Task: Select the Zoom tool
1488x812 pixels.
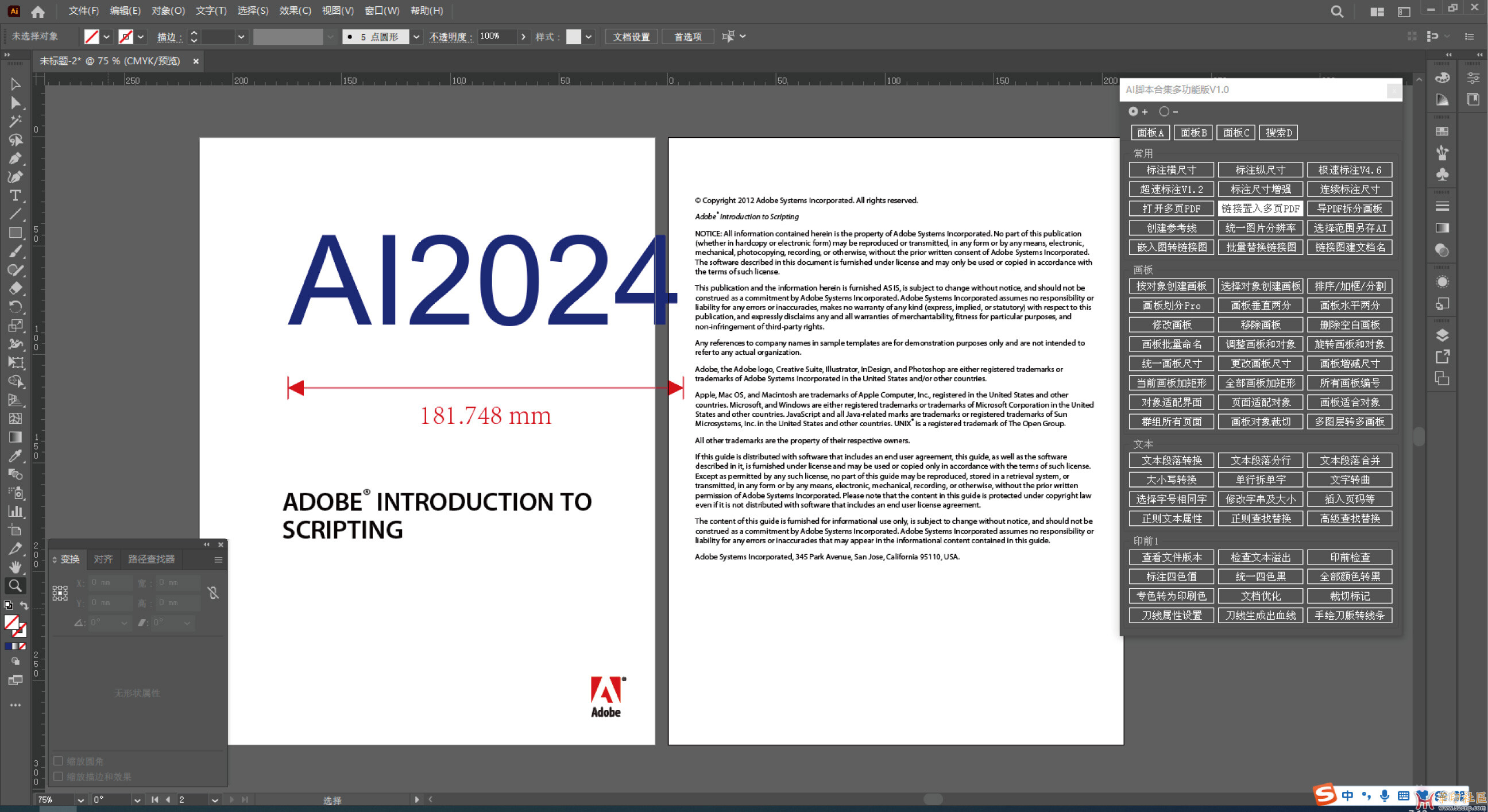Action: click(x=16, y=586)
